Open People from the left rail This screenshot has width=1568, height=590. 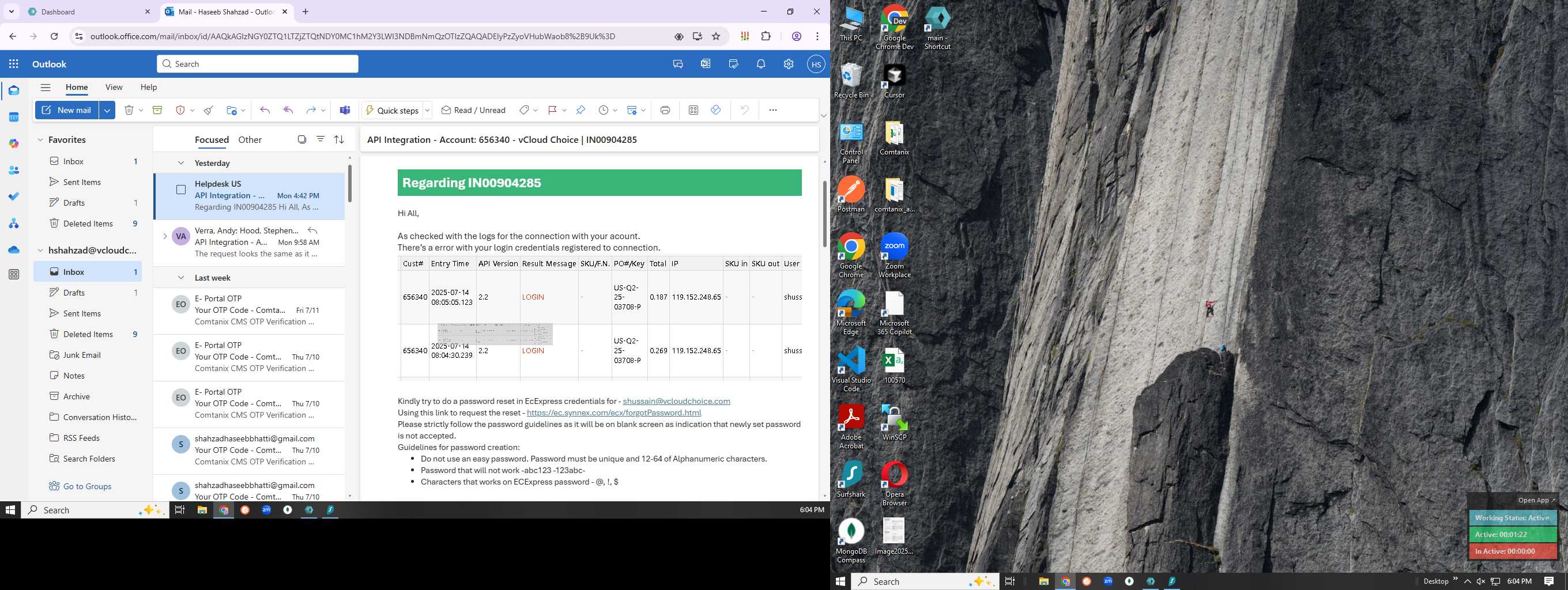14,171
